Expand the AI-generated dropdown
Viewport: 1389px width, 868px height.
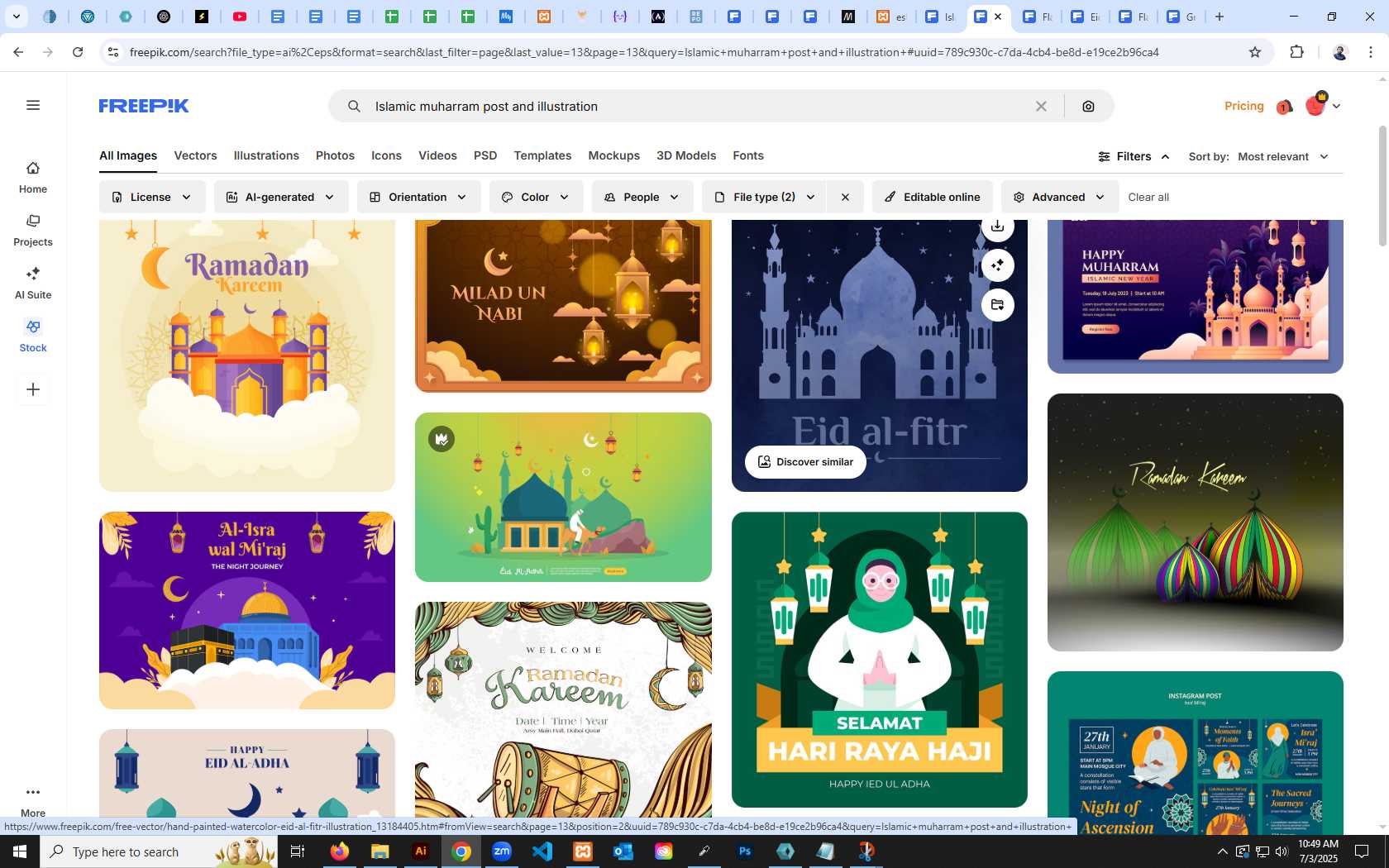tap(281, 197)
